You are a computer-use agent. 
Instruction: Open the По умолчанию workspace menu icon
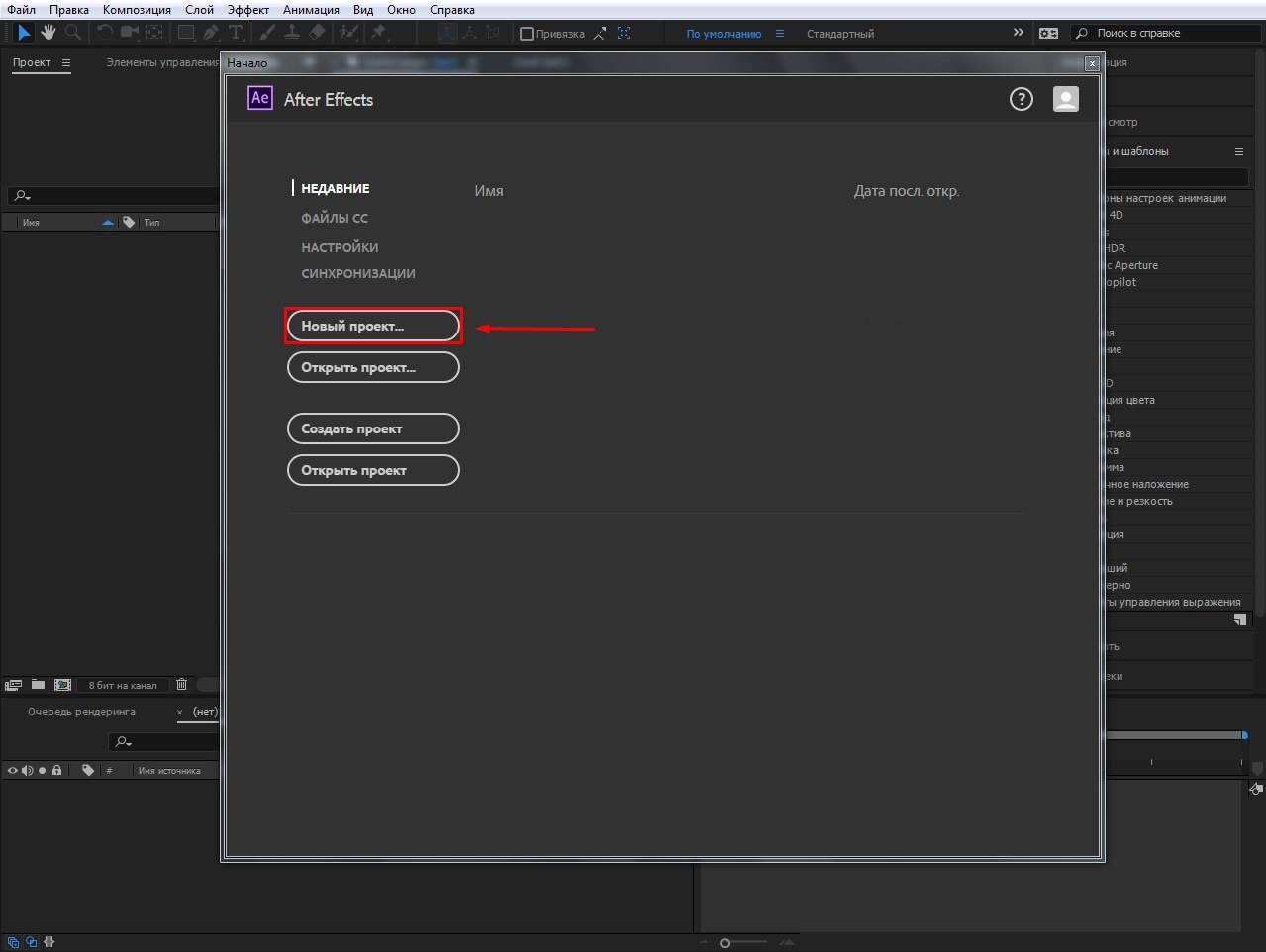[x=780, y=34]
